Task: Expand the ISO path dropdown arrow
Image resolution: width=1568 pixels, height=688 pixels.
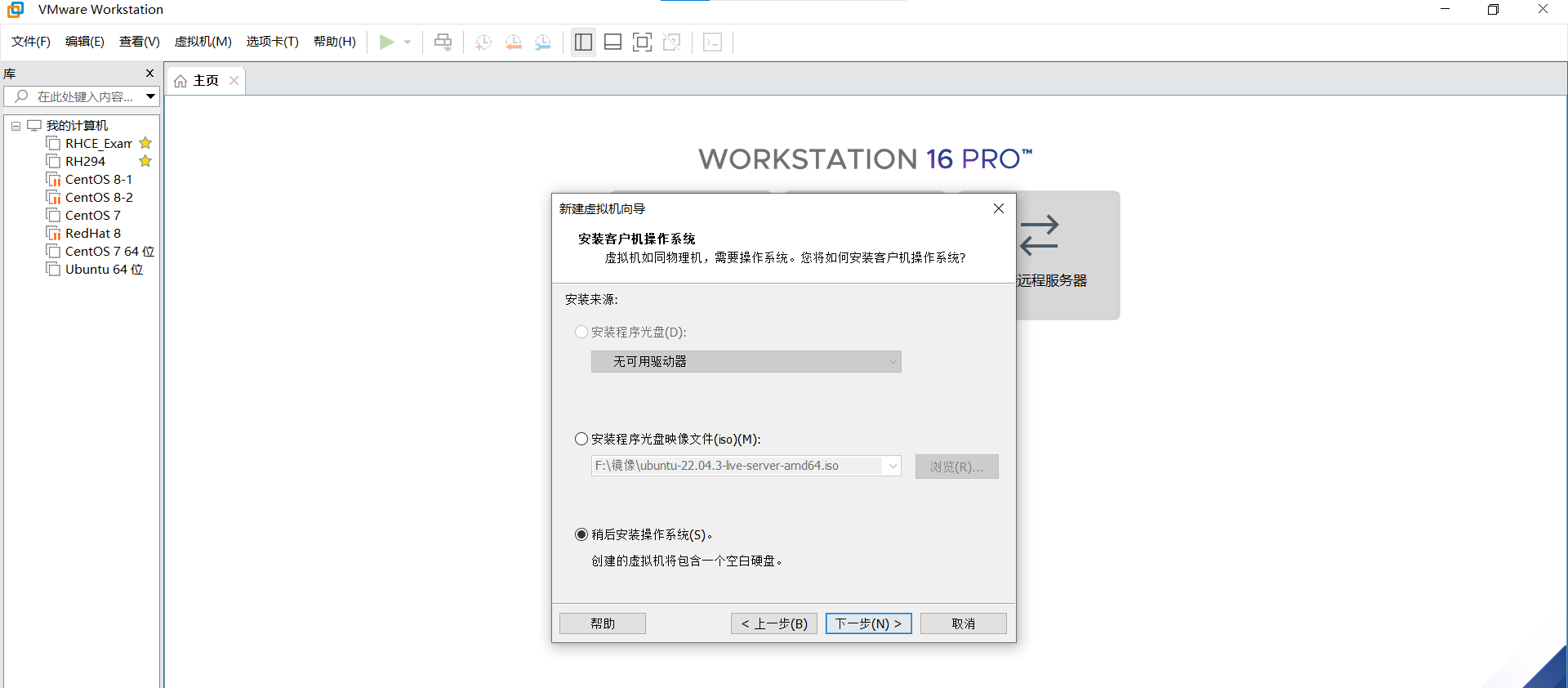Action: point(893,466)
